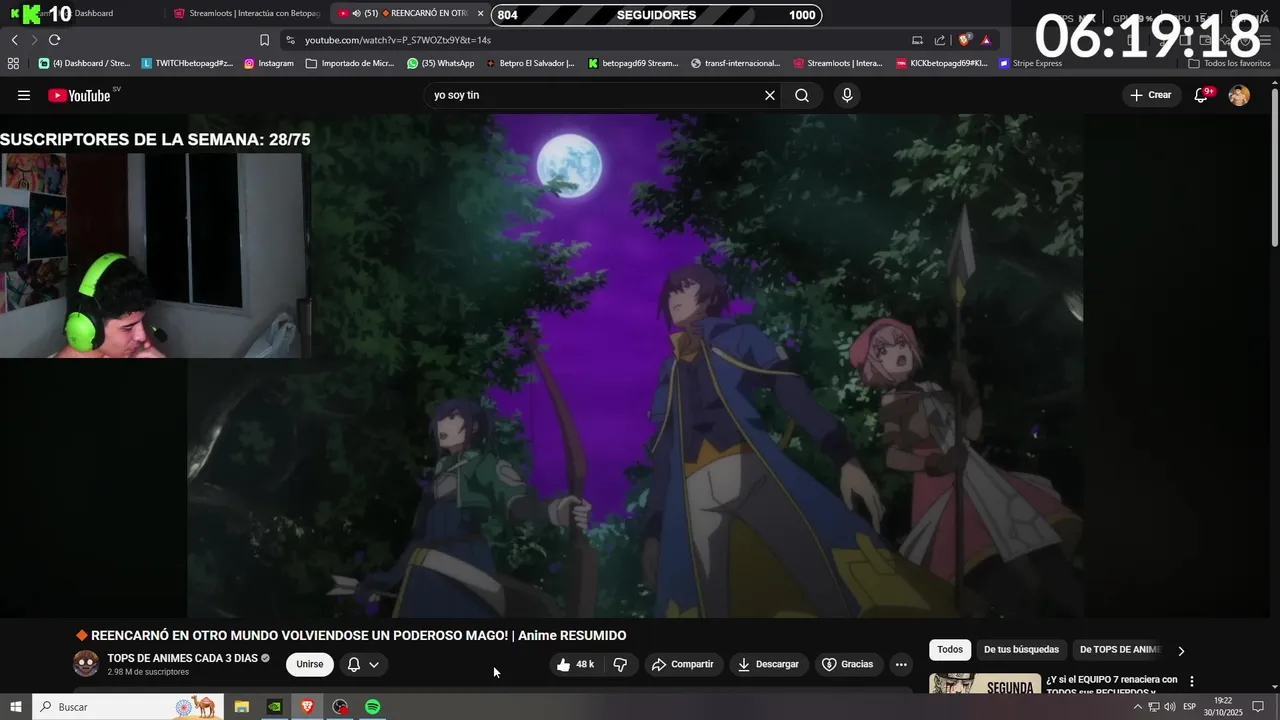1280x720 pixels.
Task: Show hidden system tray icons
Action: [1137, 707]
